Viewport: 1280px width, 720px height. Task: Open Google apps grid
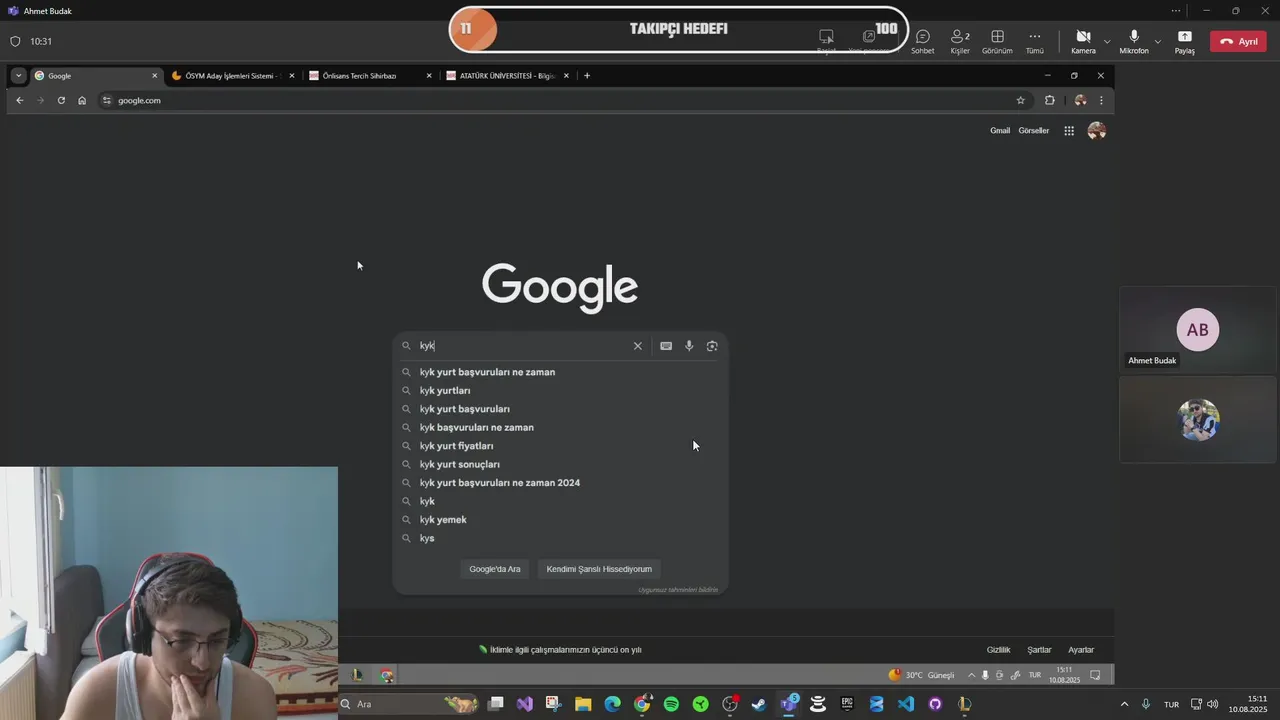pyautogui.click(x=1069, y=131)
